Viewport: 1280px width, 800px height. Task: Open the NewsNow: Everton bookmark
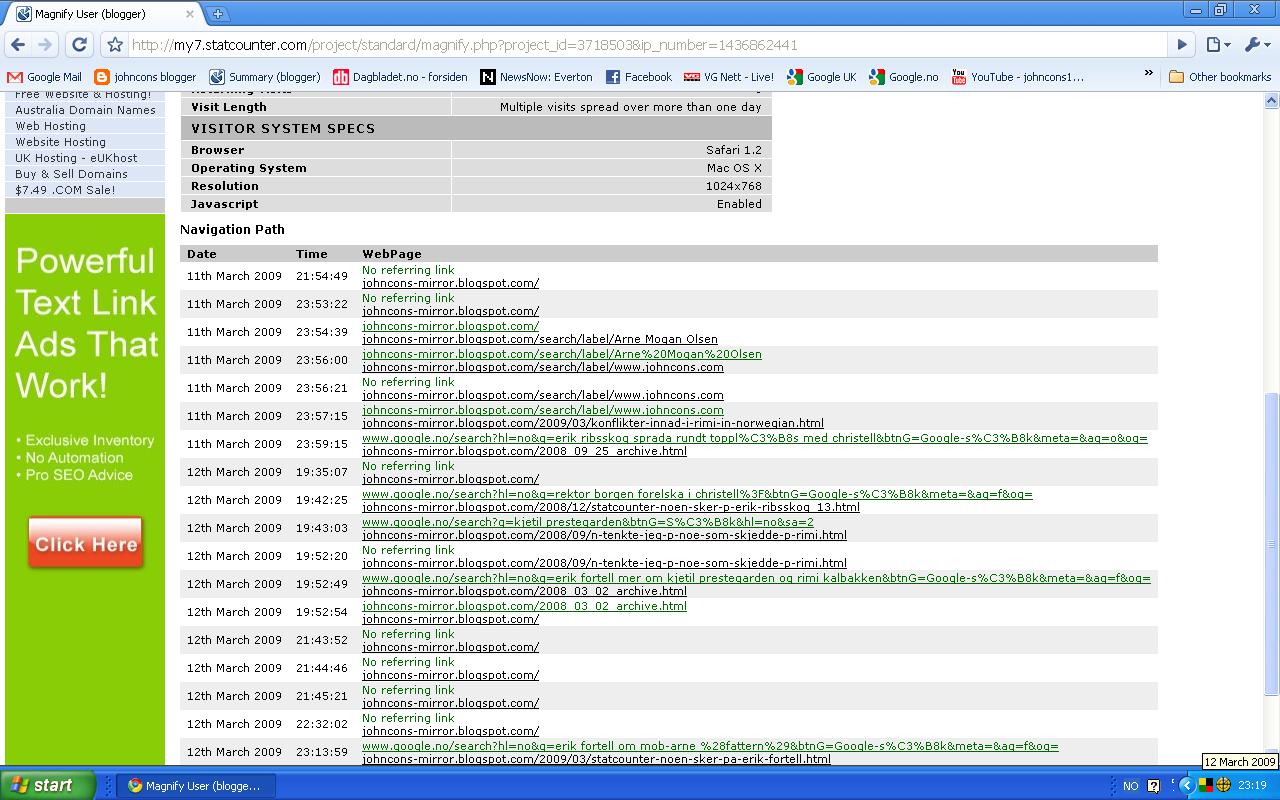click(x=536, y=77)
